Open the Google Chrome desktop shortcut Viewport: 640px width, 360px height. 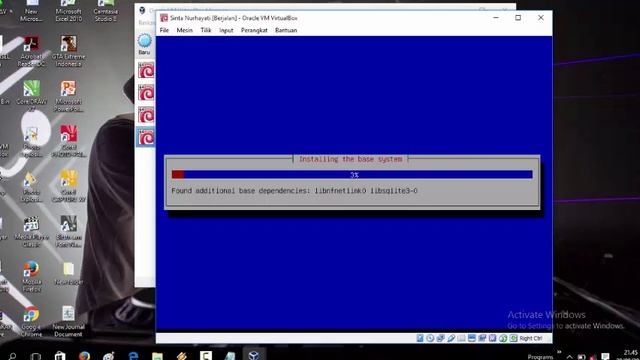coord(31,322)
